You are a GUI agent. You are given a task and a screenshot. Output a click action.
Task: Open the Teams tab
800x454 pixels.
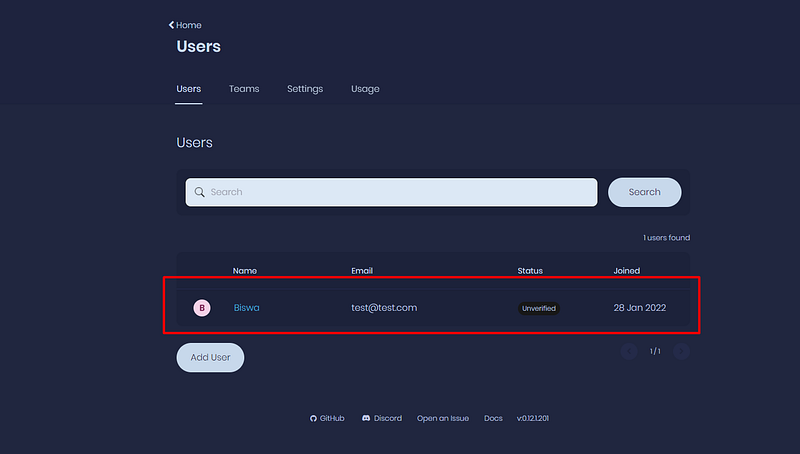coord(244,89)
